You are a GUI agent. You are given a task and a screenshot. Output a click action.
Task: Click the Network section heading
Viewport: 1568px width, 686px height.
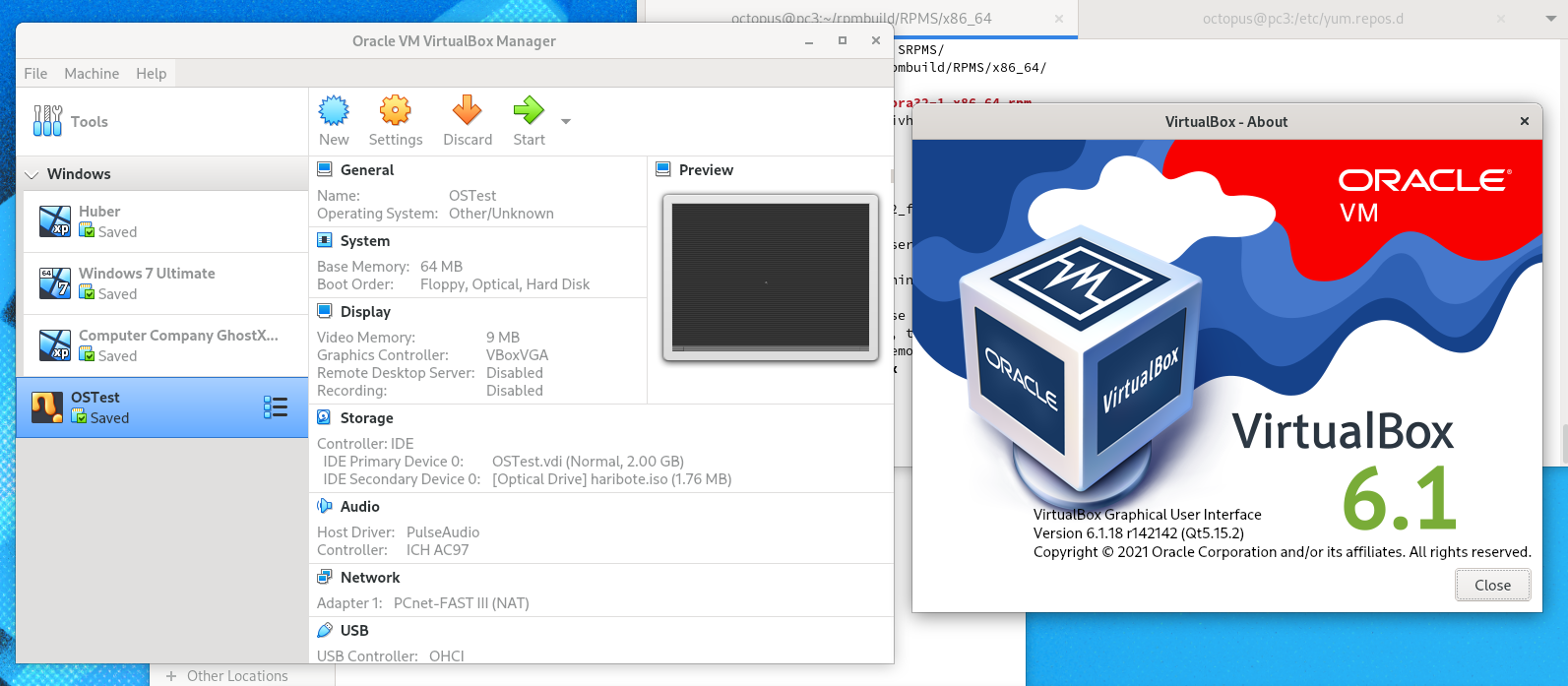pos(370,578)
